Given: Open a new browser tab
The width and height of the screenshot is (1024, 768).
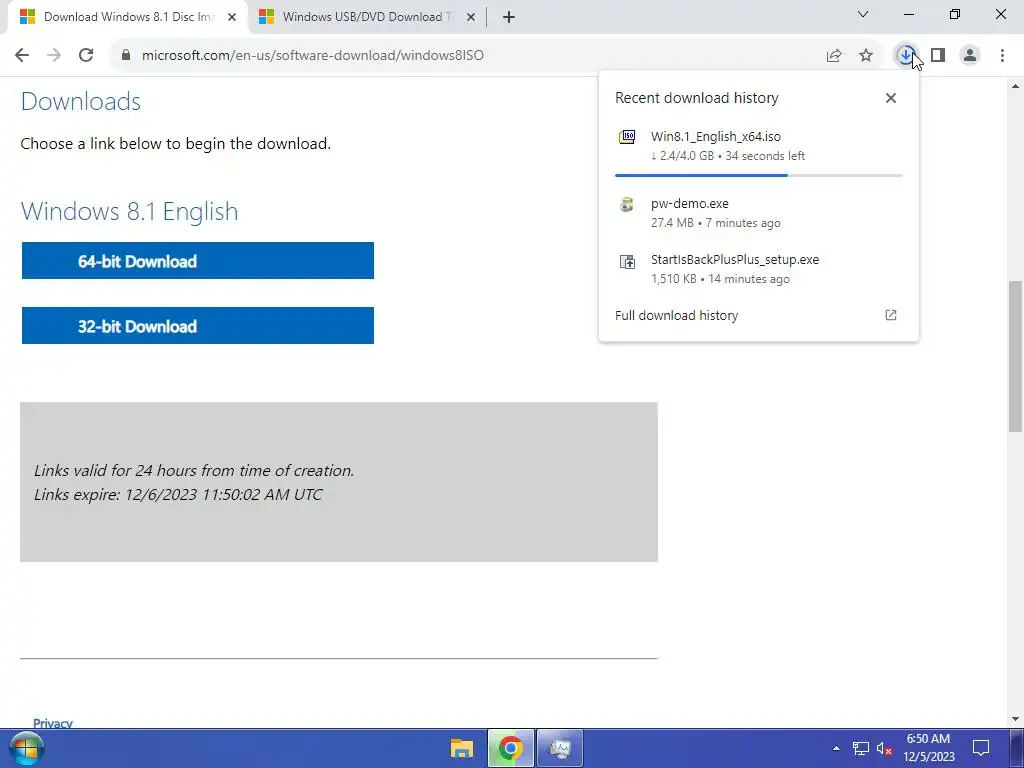Looking at the screenshot, I should [509, 17].
